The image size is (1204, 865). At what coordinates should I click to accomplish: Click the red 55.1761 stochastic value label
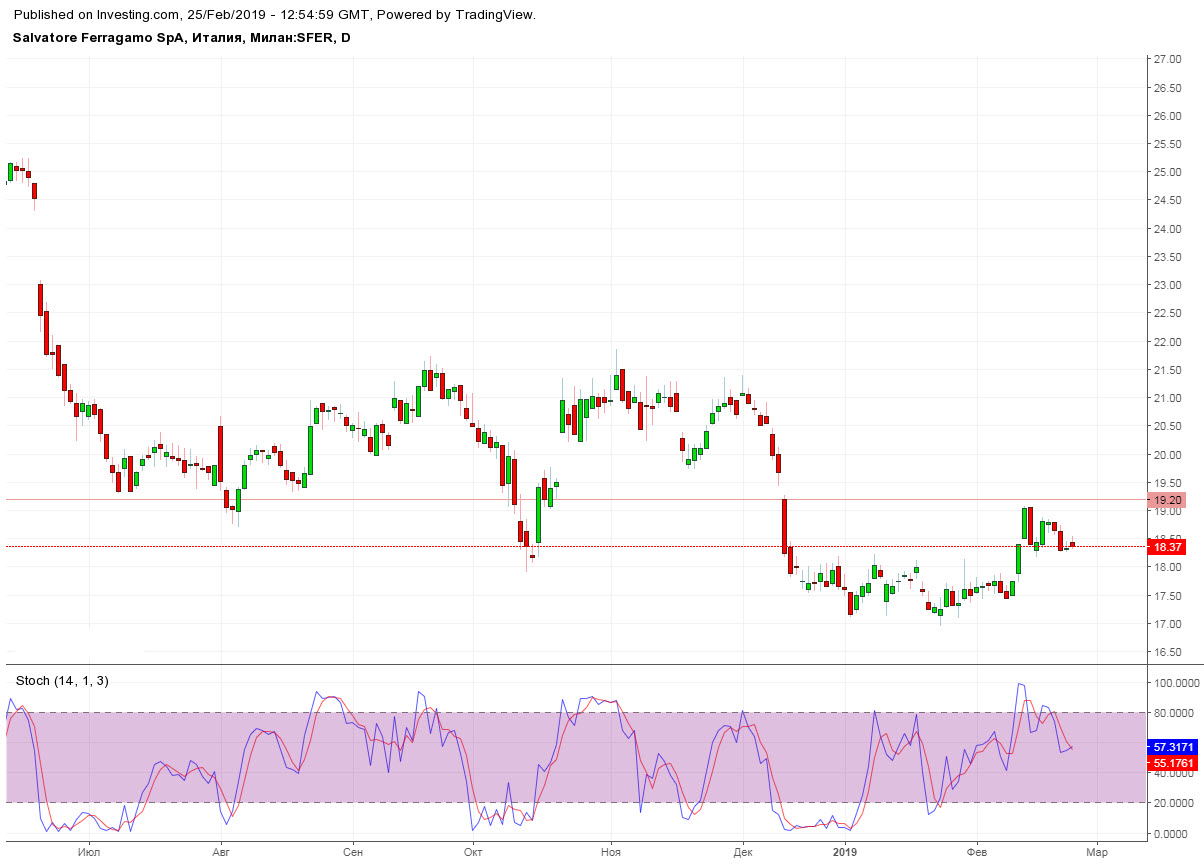(x=1174, y=763)
